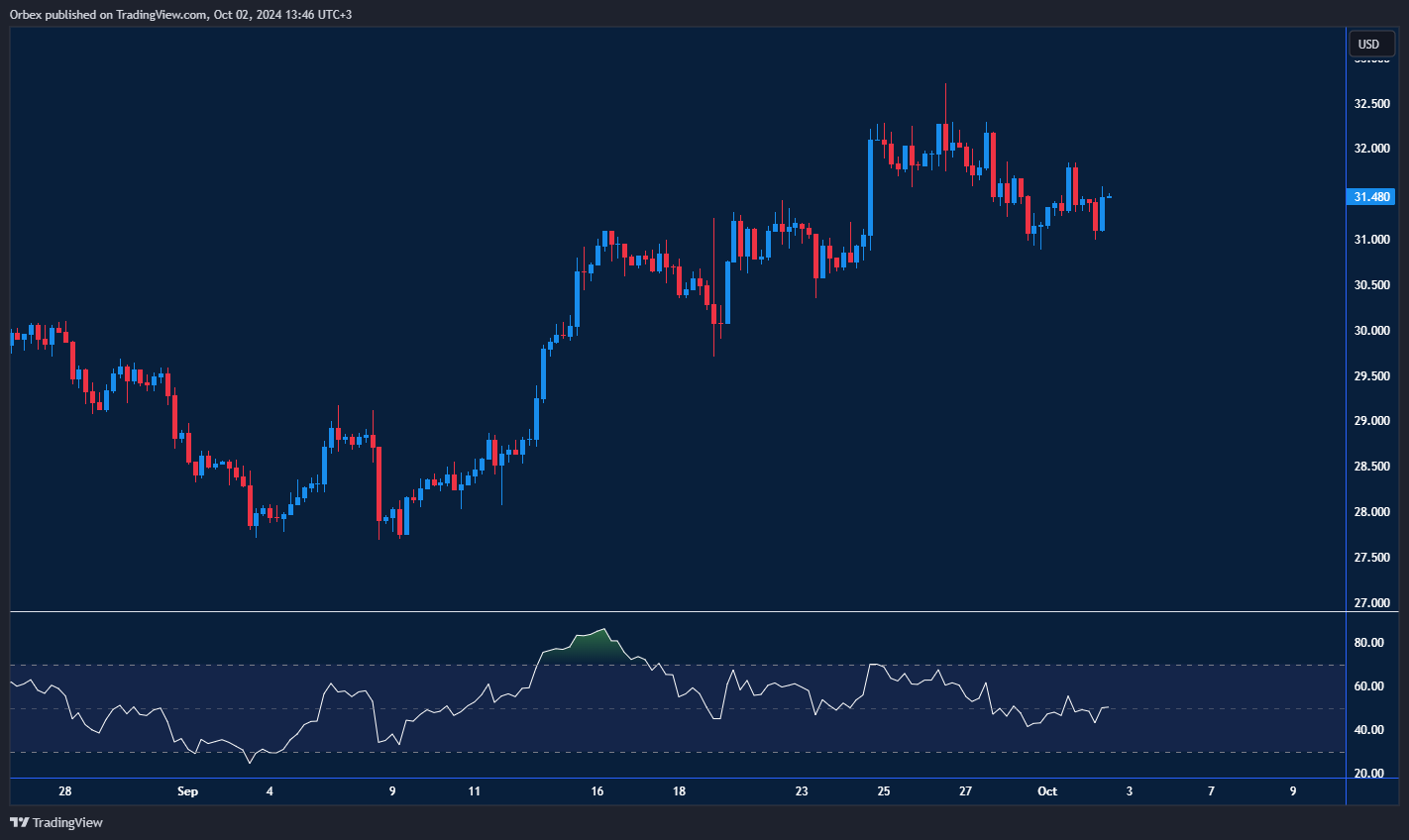Click the 7 date label on time axis

pos(1211,791)
